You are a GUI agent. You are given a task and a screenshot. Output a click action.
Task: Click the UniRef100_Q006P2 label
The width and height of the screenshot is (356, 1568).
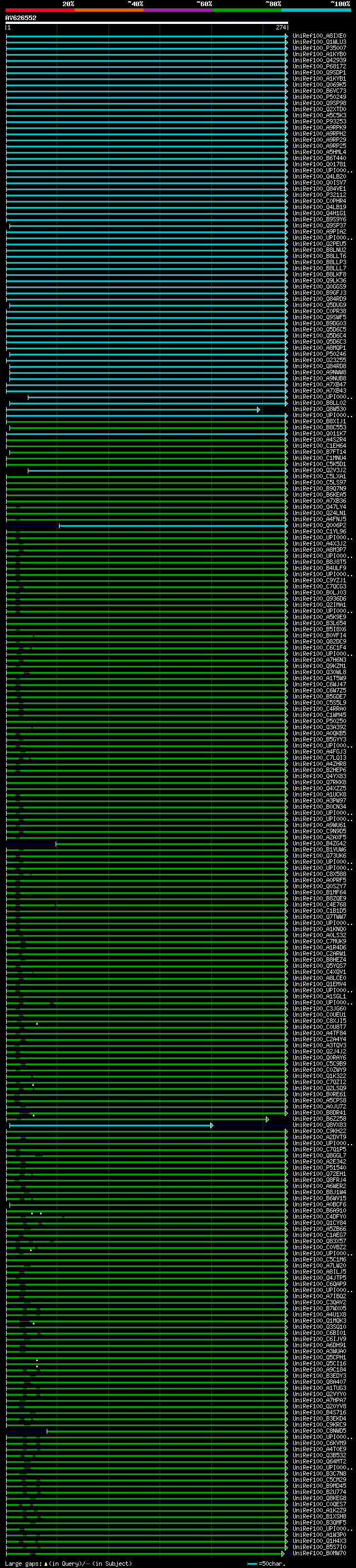[319, 525]
